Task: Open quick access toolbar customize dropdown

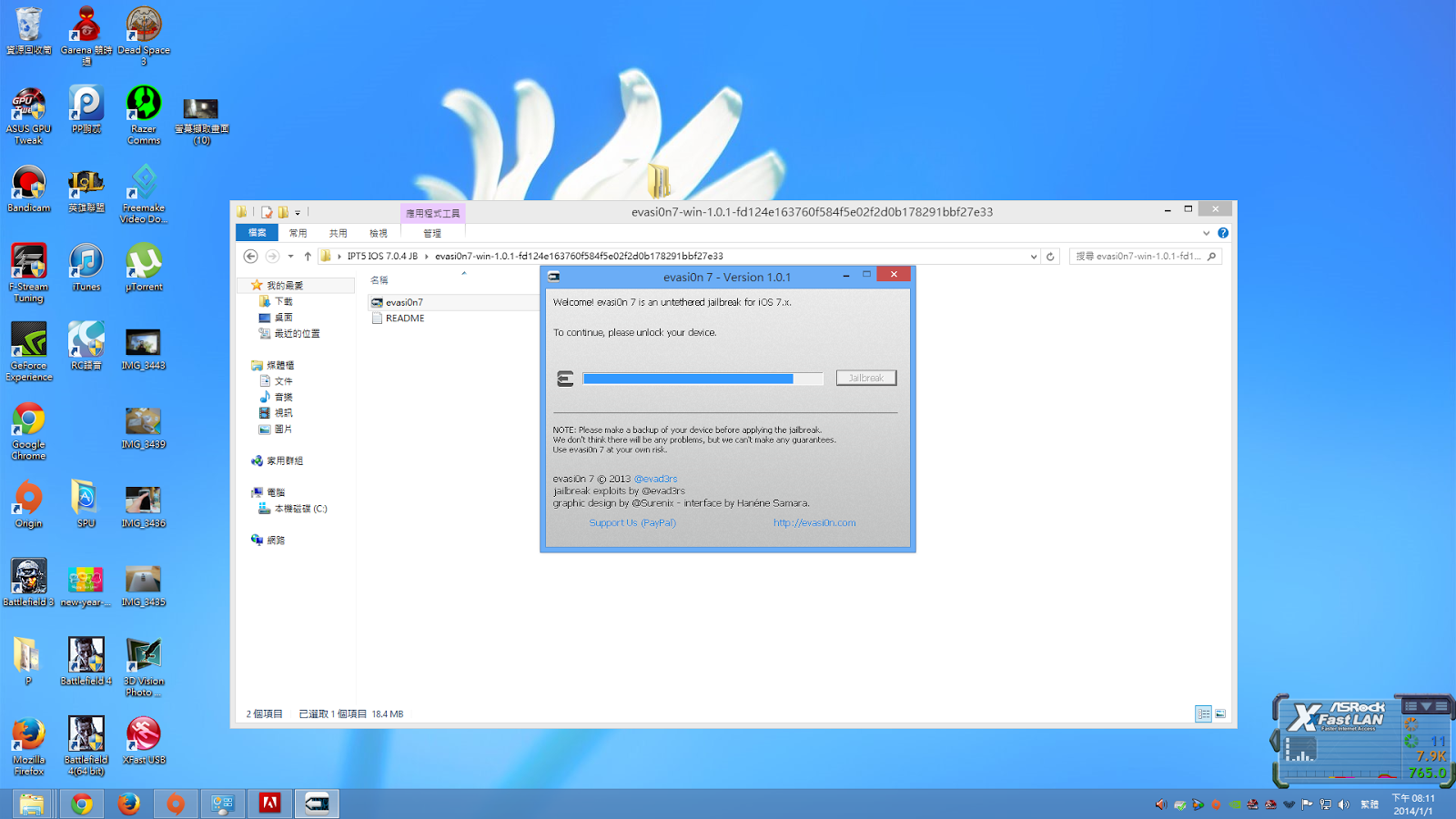Action: [x=298, y=213]
